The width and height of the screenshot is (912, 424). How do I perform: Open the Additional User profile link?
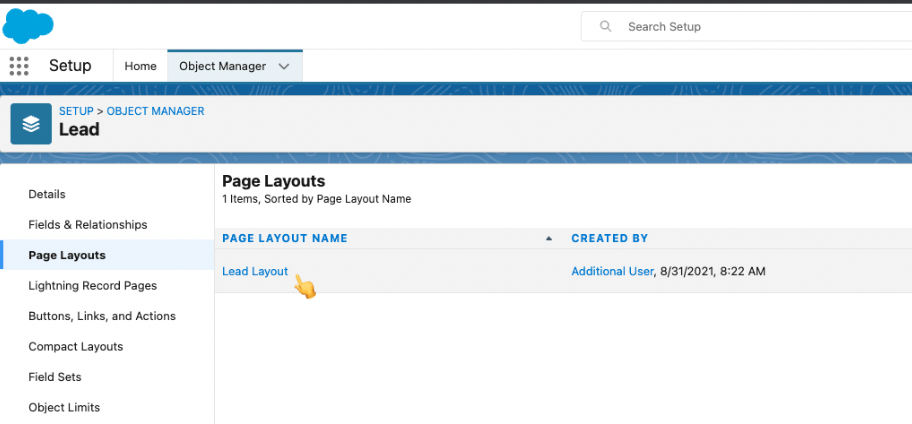click(612, 271)
